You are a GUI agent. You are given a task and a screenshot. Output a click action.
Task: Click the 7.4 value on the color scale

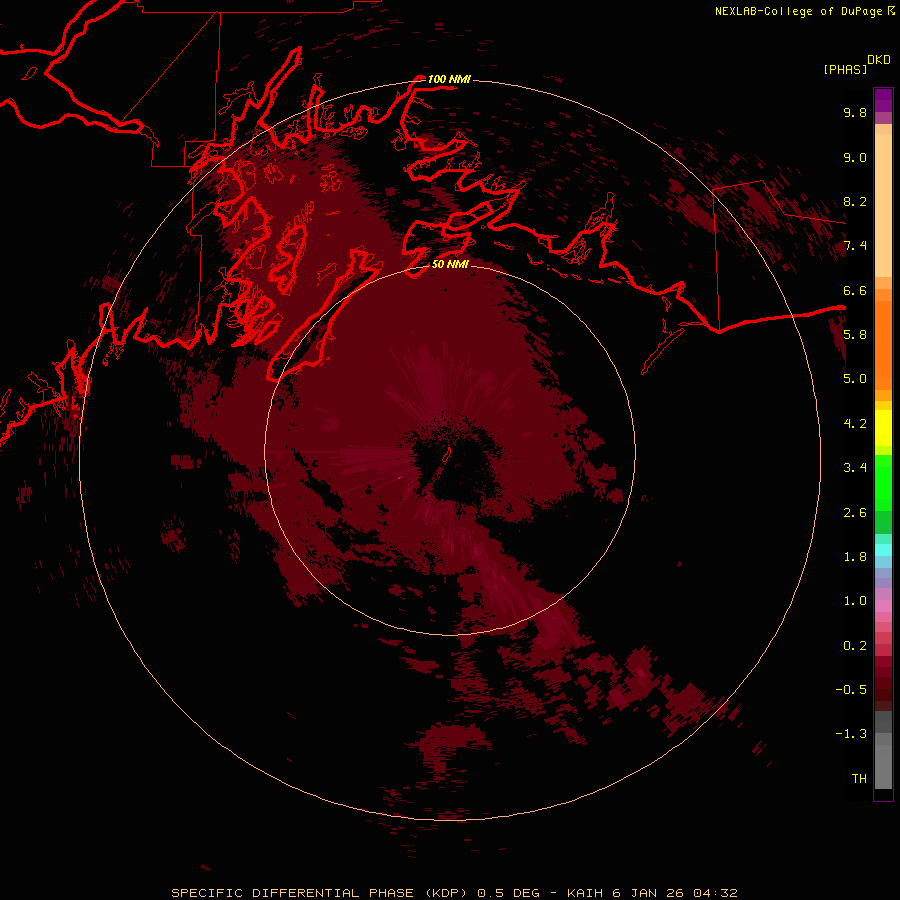pos(855,246)
